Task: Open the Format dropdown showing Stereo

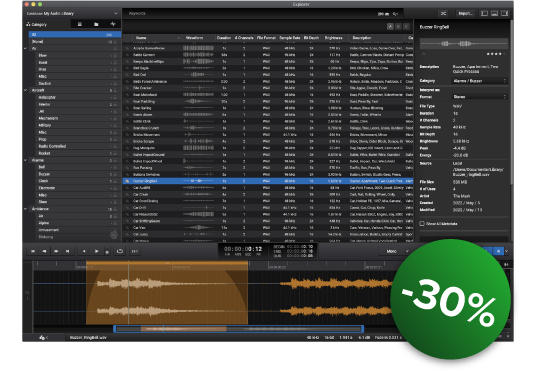Action: 479,97
